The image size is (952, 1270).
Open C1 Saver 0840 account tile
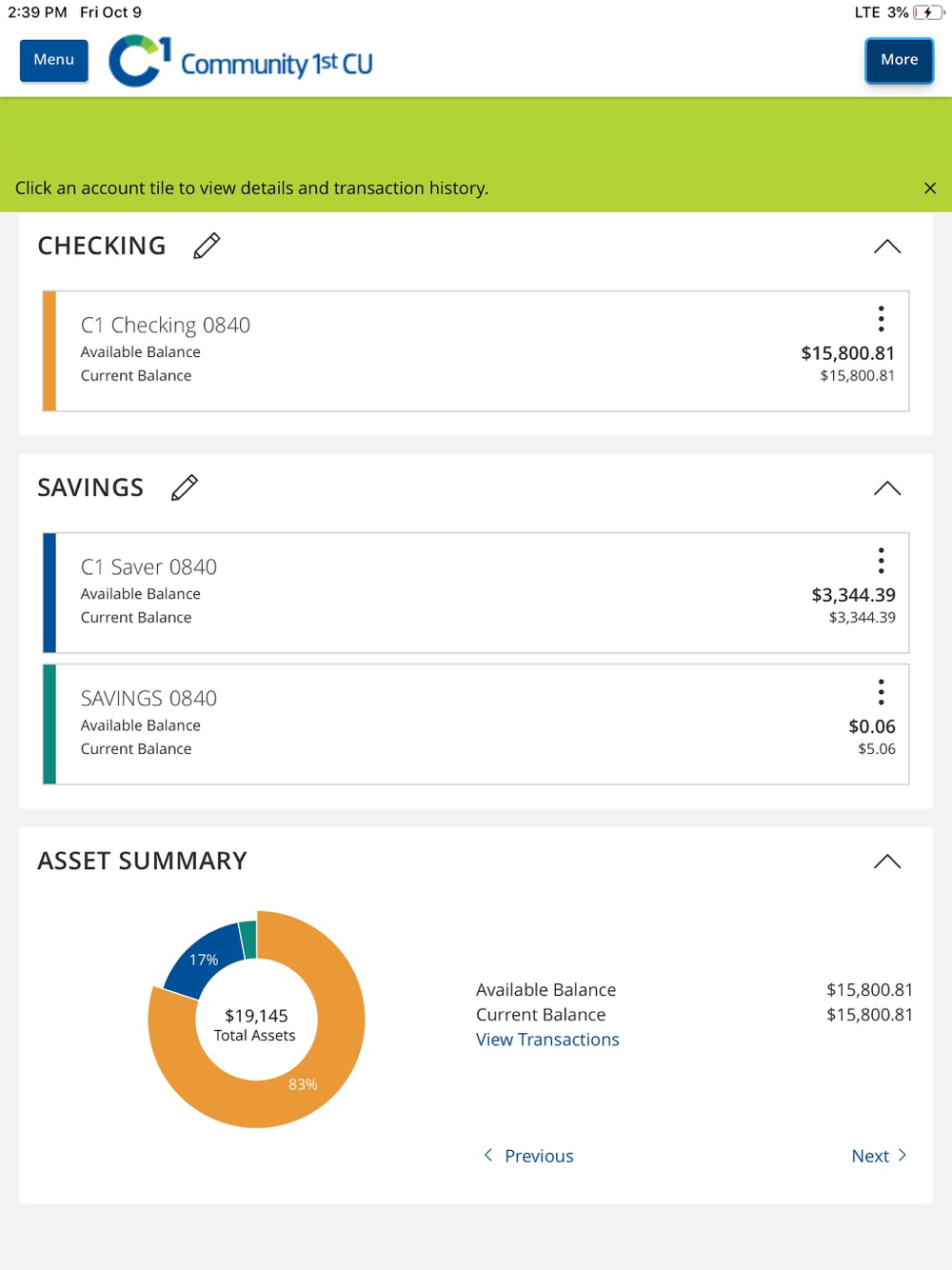coord(476,593)
